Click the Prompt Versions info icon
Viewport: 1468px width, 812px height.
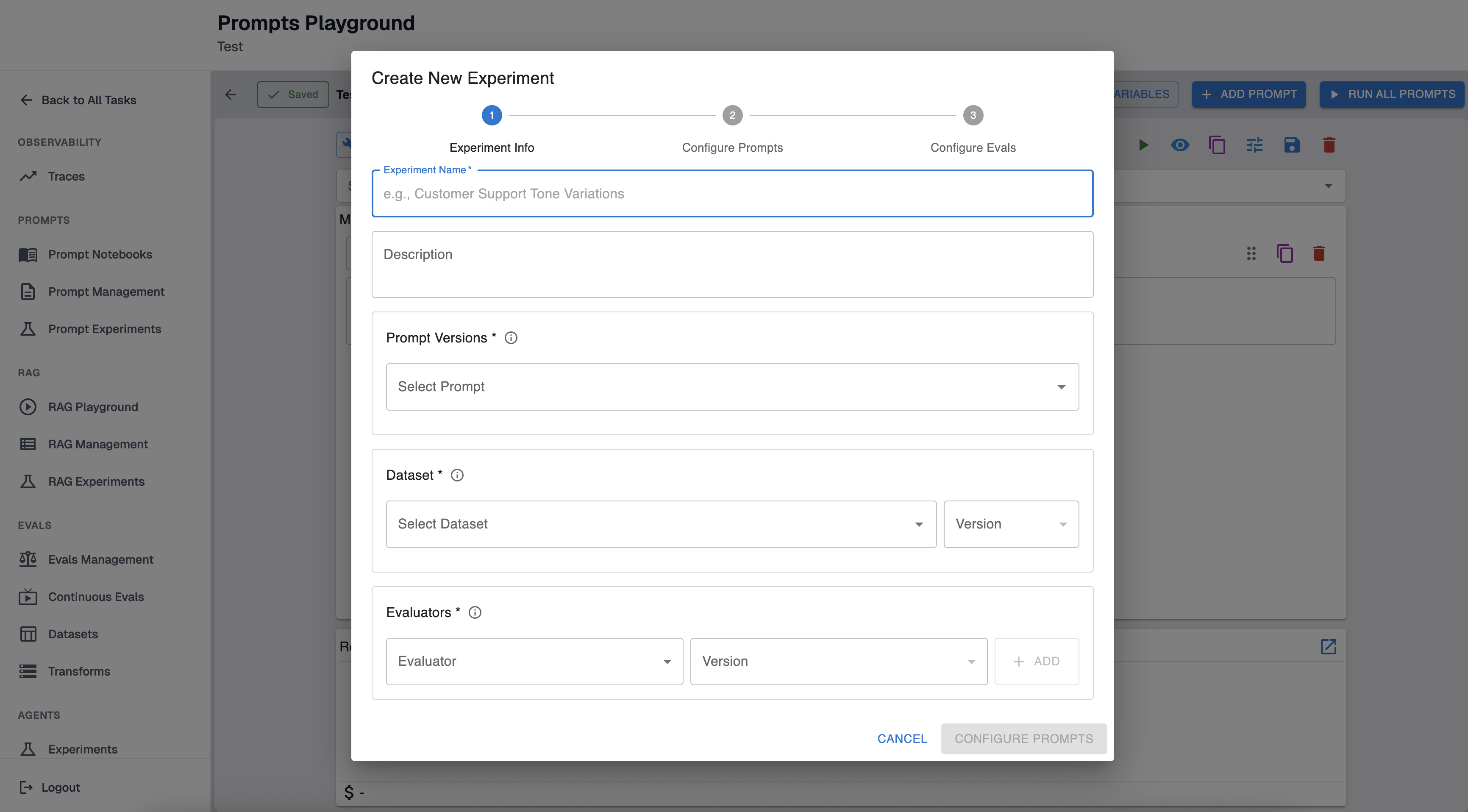pyautogui.click(x=511, y=338)
